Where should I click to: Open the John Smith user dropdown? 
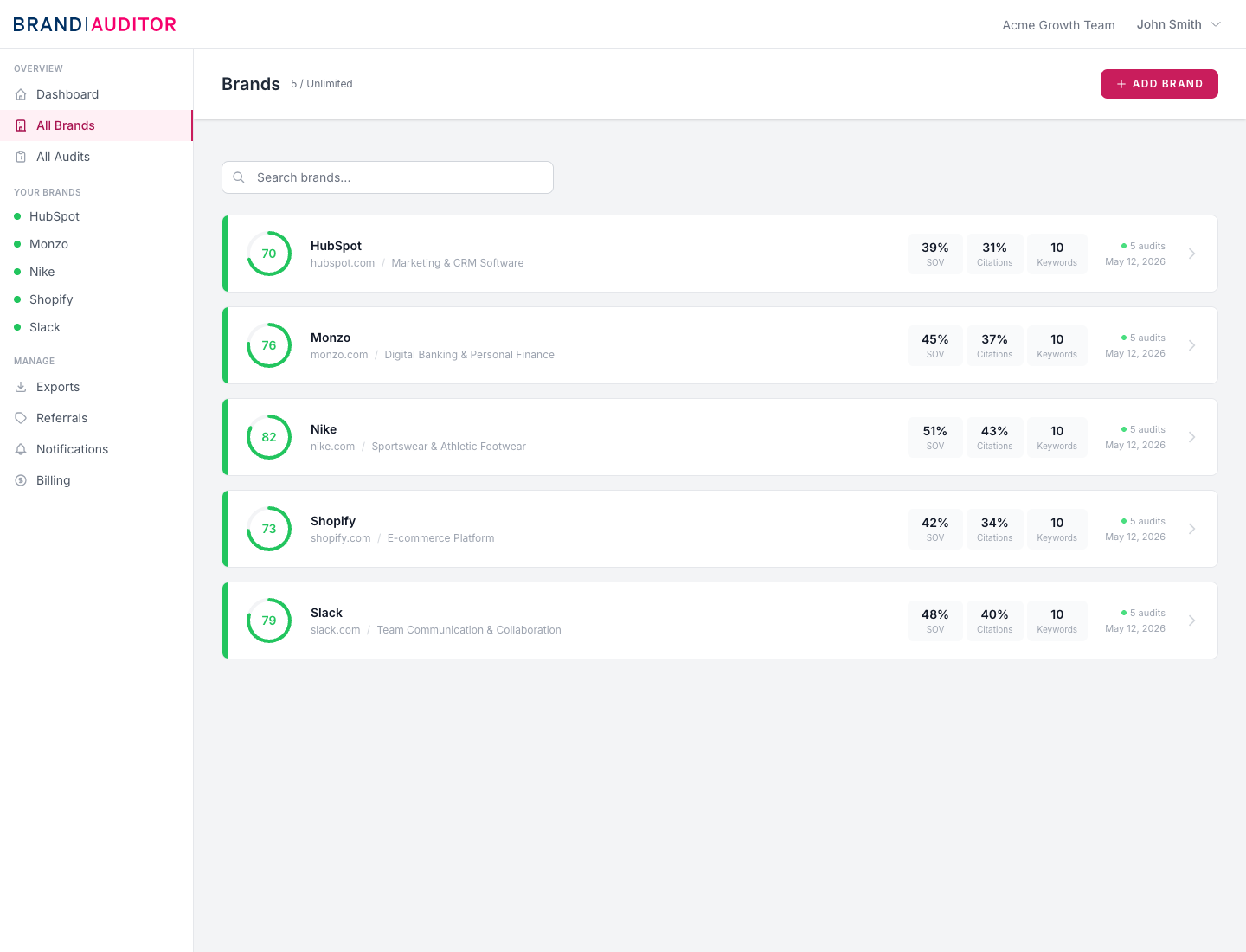click(x=1179, y=24)
